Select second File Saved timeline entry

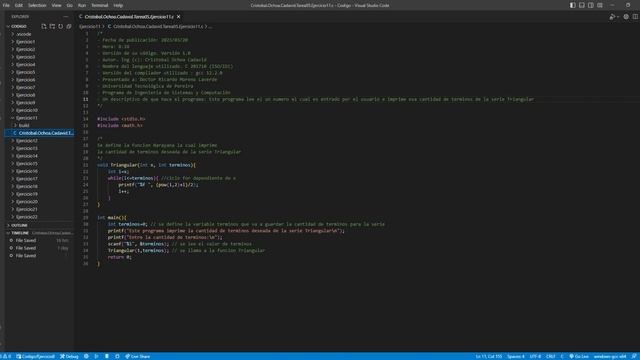(x=40, y=248)
